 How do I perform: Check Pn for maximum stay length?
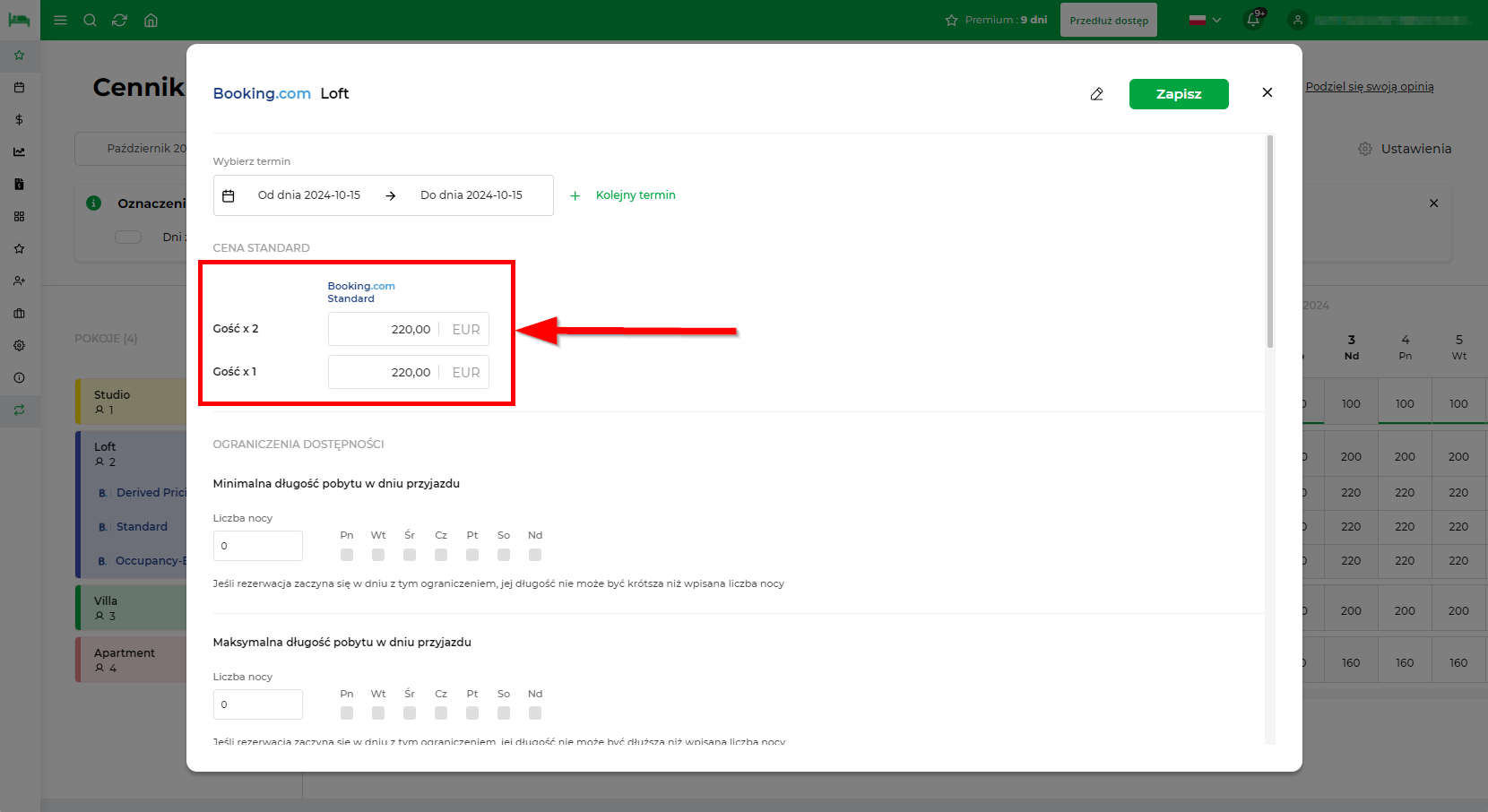pyautogui.click(x=347, y=713)
